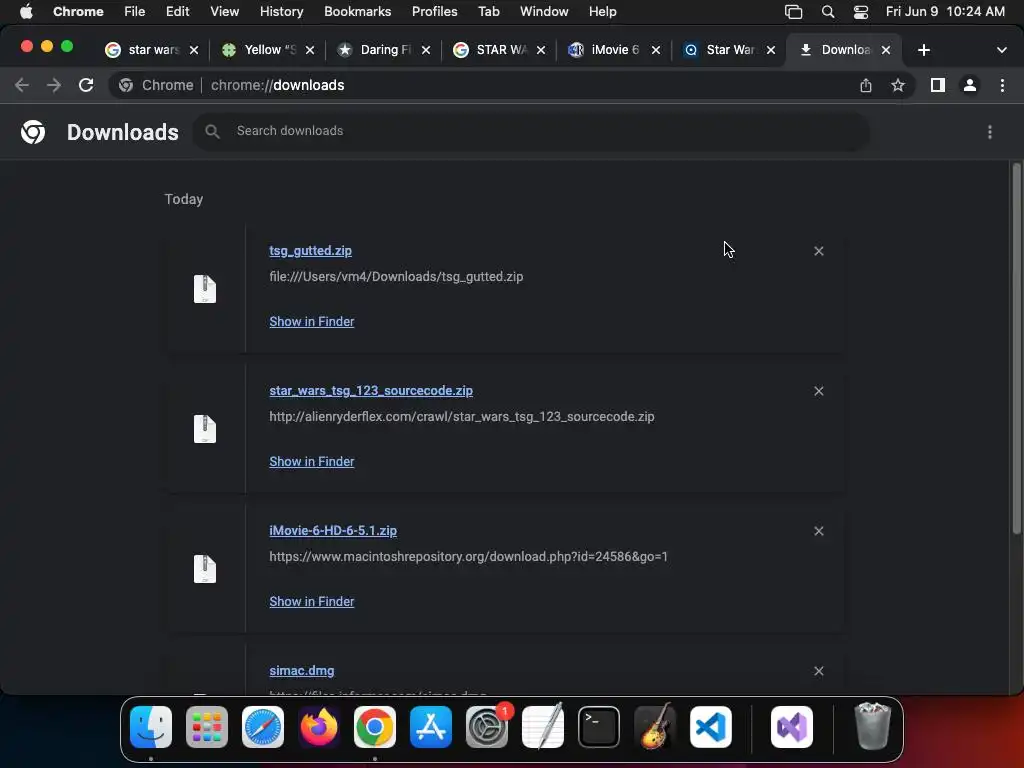Toggle the Chrome side panel icon
1024x768 pixels.
coord(938,85)
